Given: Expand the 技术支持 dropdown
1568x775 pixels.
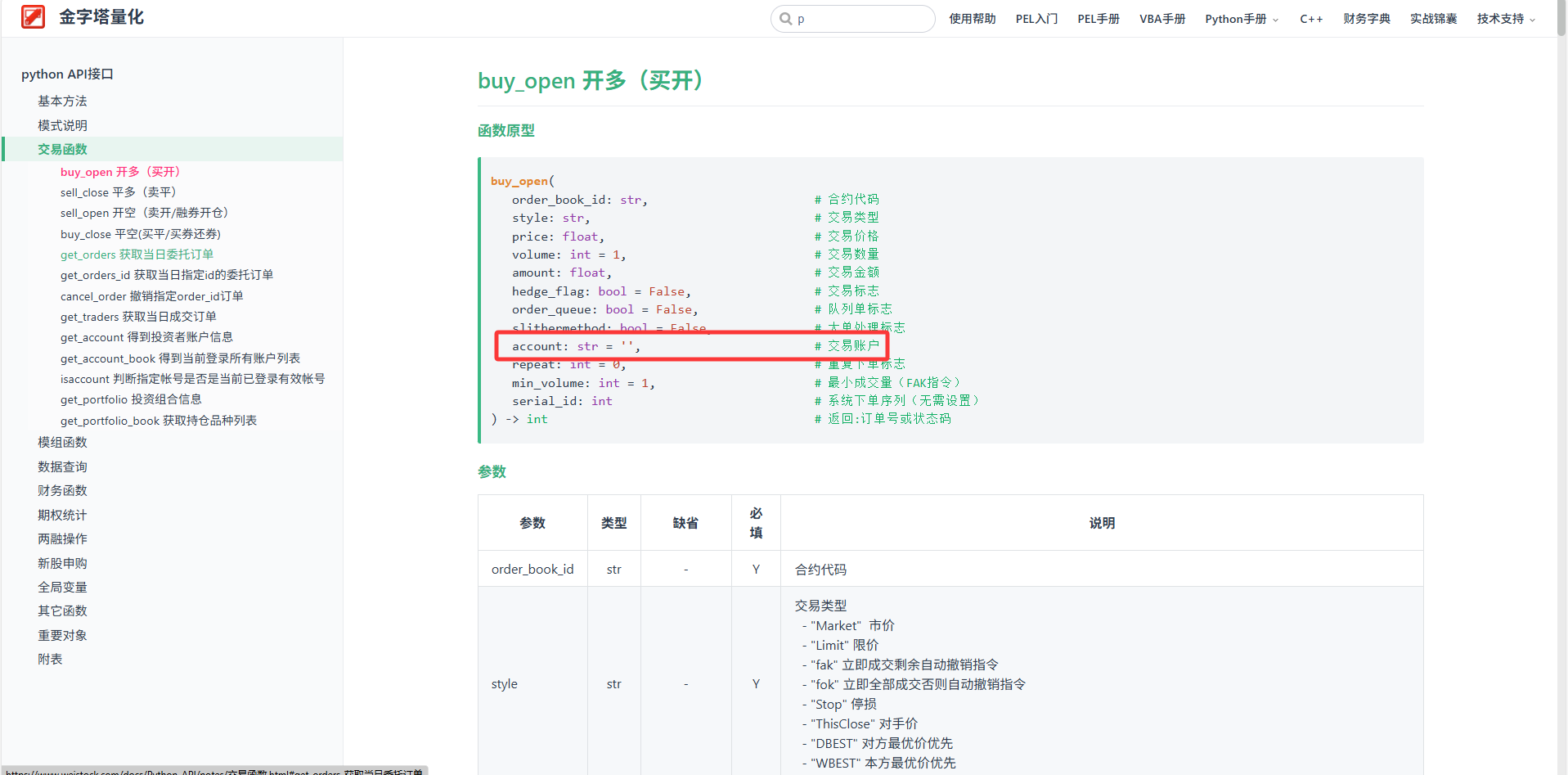Looking at the screenshot, I should (x=1505, y=19).
